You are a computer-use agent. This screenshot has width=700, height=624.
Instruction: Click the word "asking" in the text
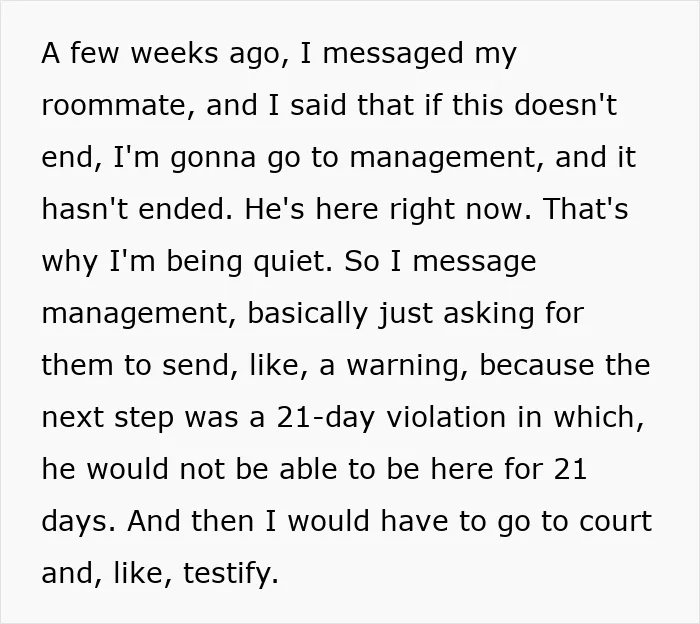(x=488, y=315)
